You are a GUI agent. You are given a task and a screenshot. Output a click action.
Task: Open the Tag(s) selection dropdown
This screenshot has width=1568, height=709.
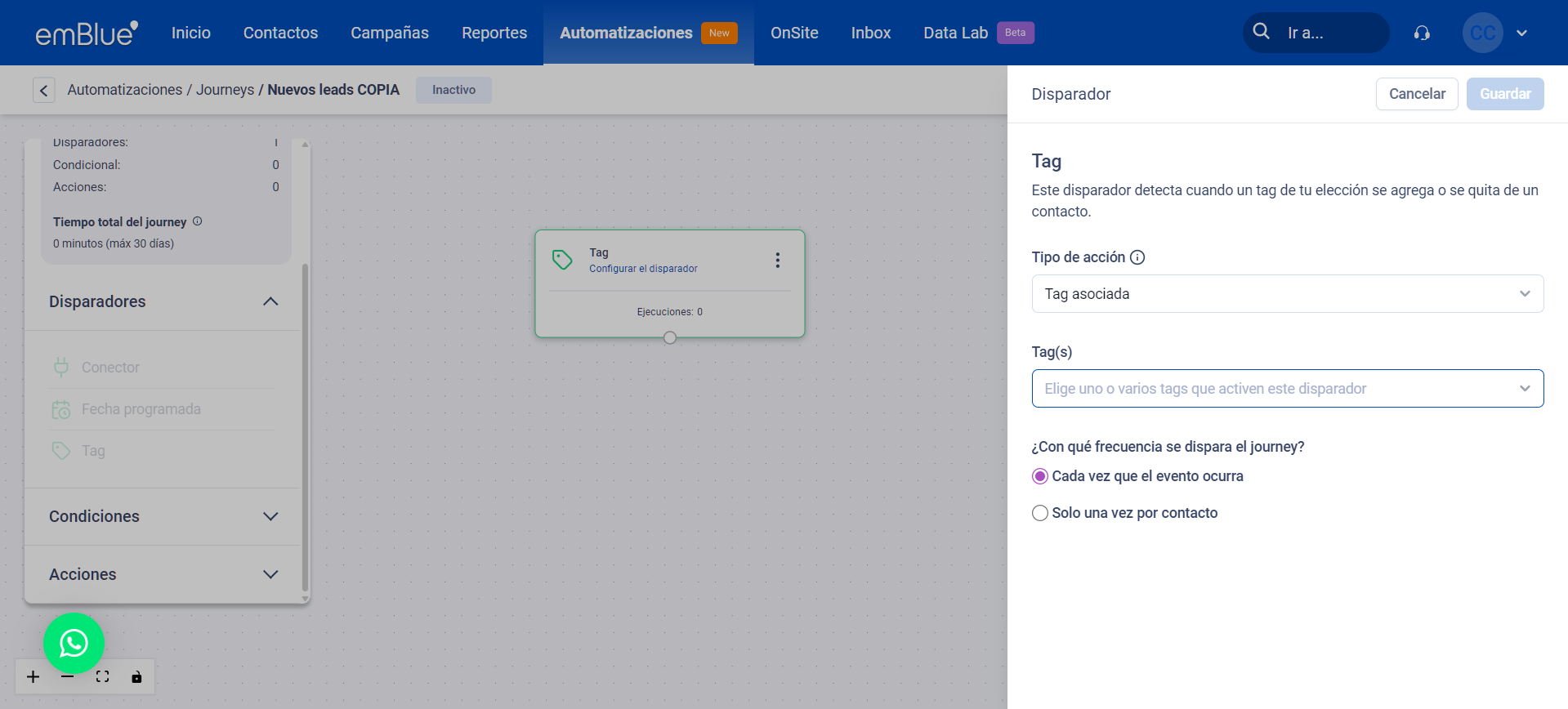(1287, 389)
